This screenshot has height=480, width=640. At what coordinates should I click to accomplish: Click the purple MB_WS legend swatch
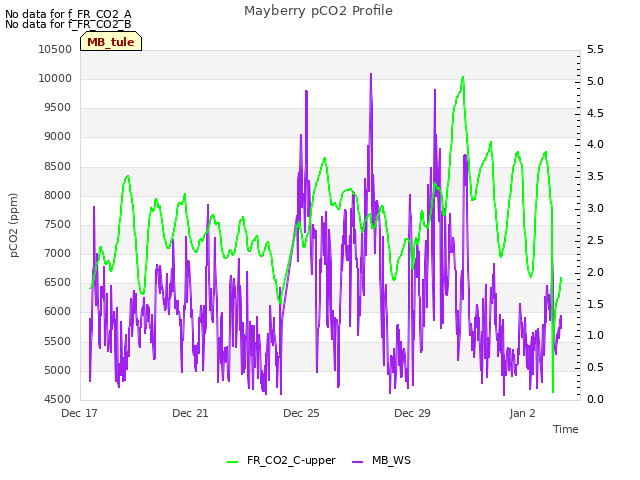(x=357, y=462)
